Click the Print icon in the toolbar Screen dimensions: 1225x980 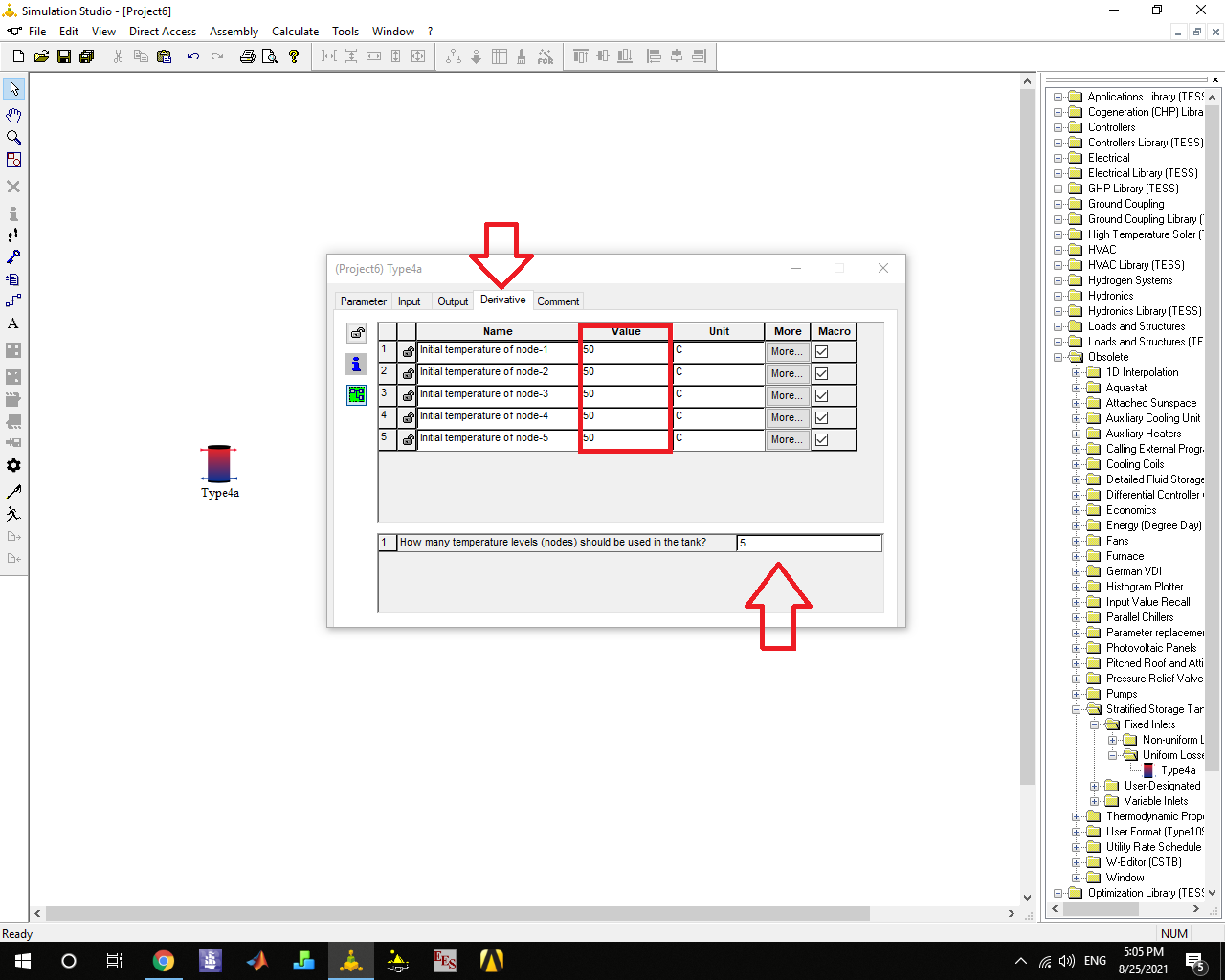pos(247,56)
